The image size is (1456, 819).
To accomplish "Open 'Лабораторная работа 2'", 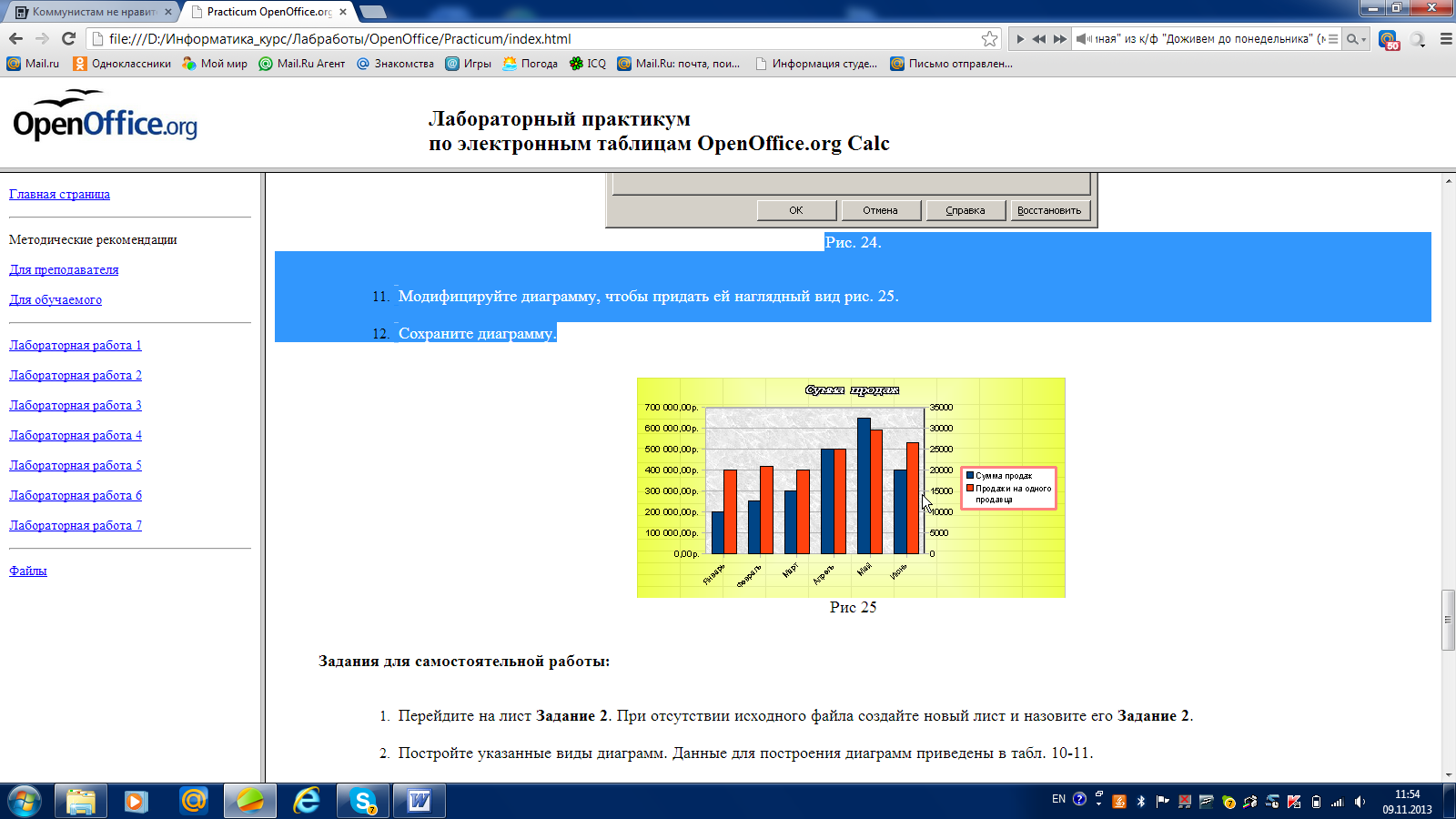I will 76,375.
